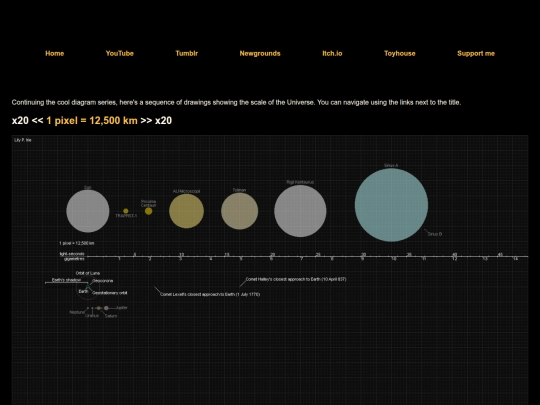
Task: Click the Toliman tan circle
Action: tap(240, 211)
